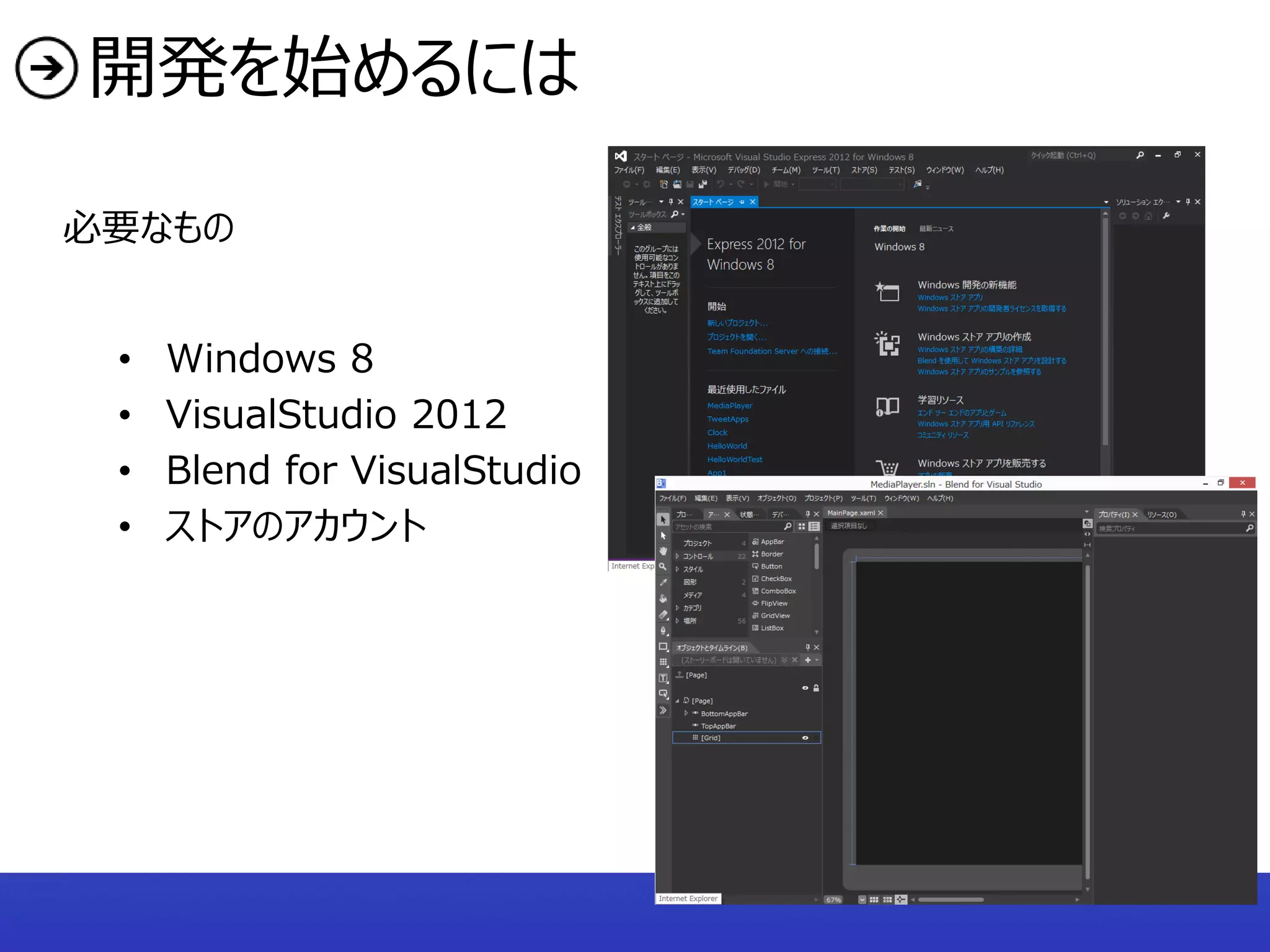The image size is (1270, 952).
Task: Open the storyboard options dropdown beside plus
Action: (817, 660)
